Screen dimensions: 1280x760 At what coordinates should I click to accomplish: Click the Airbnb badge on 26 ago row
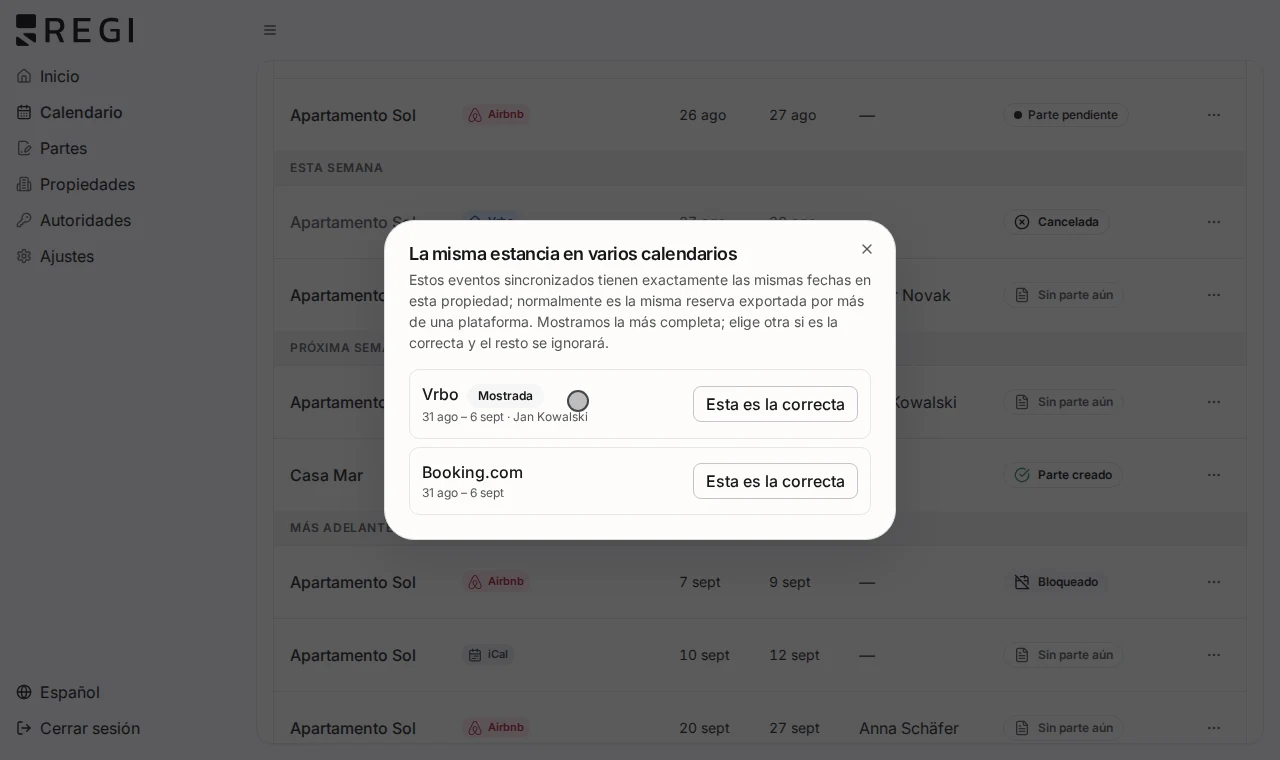tap(496, 115)
